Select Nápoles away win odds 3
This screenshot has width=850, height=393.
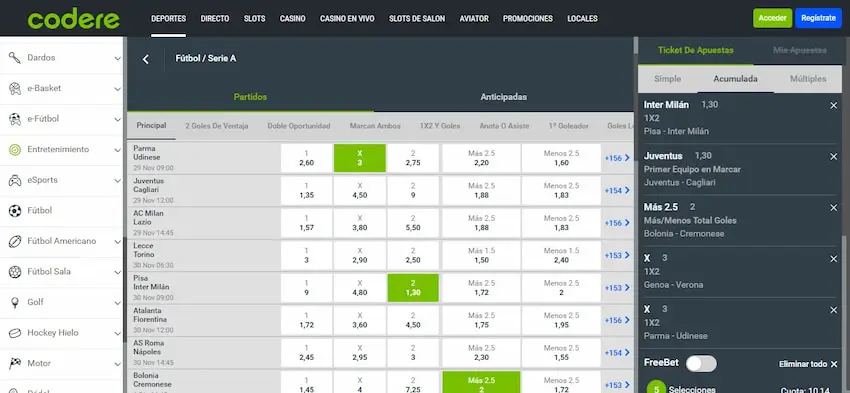point(413,353)
